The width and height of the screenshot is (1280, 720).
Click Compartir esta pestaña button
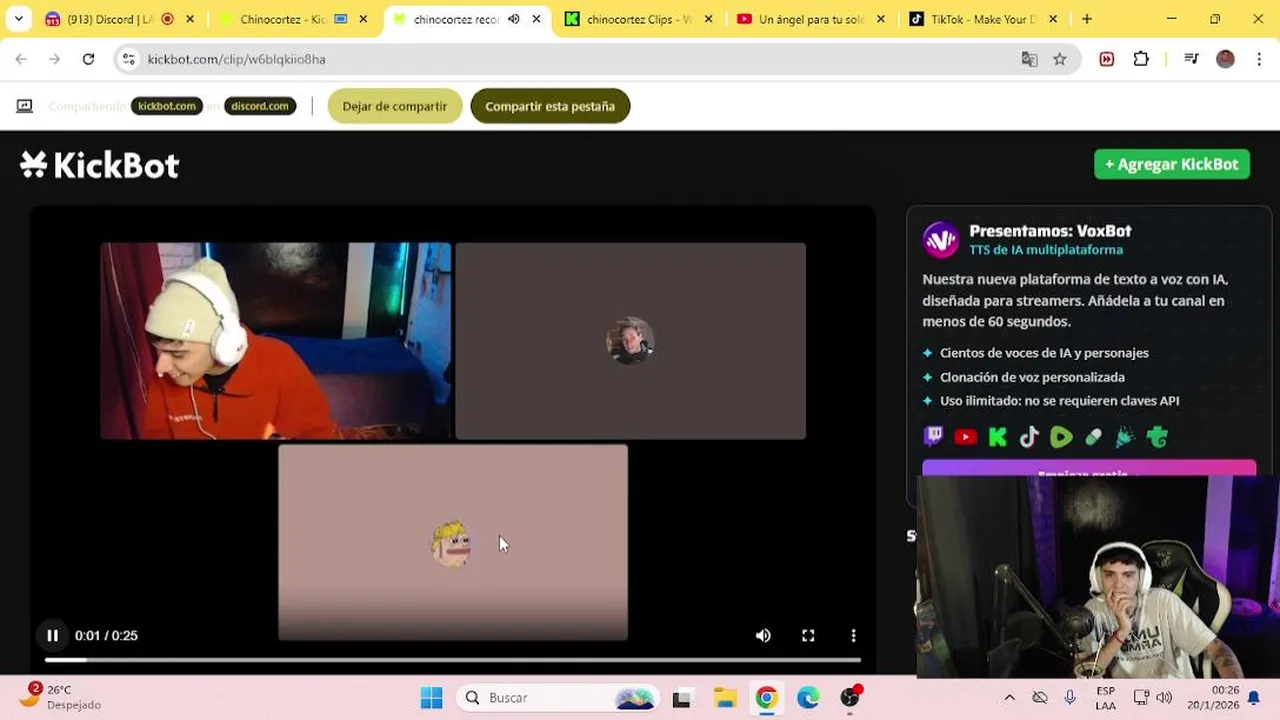(550, 106)
